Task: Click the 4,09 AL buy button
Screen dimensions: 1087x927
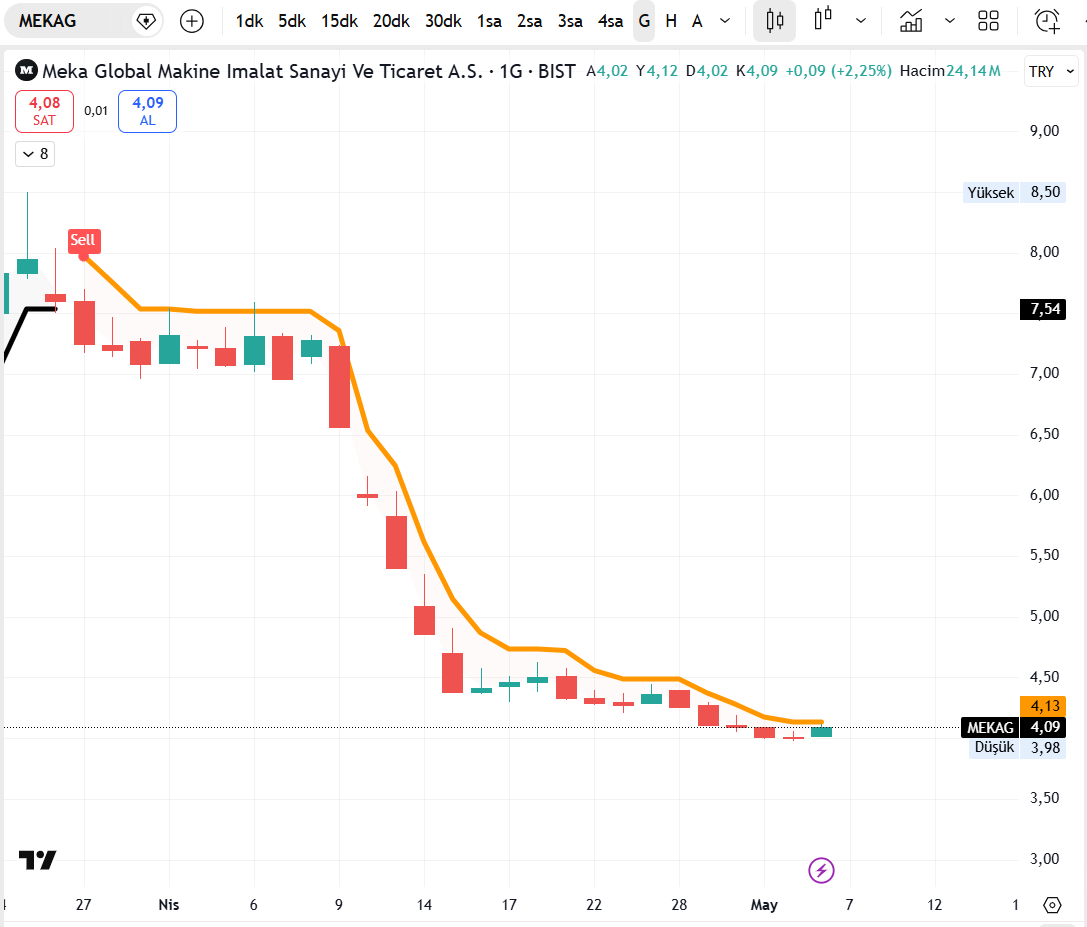Action: [x=148, y=111]
